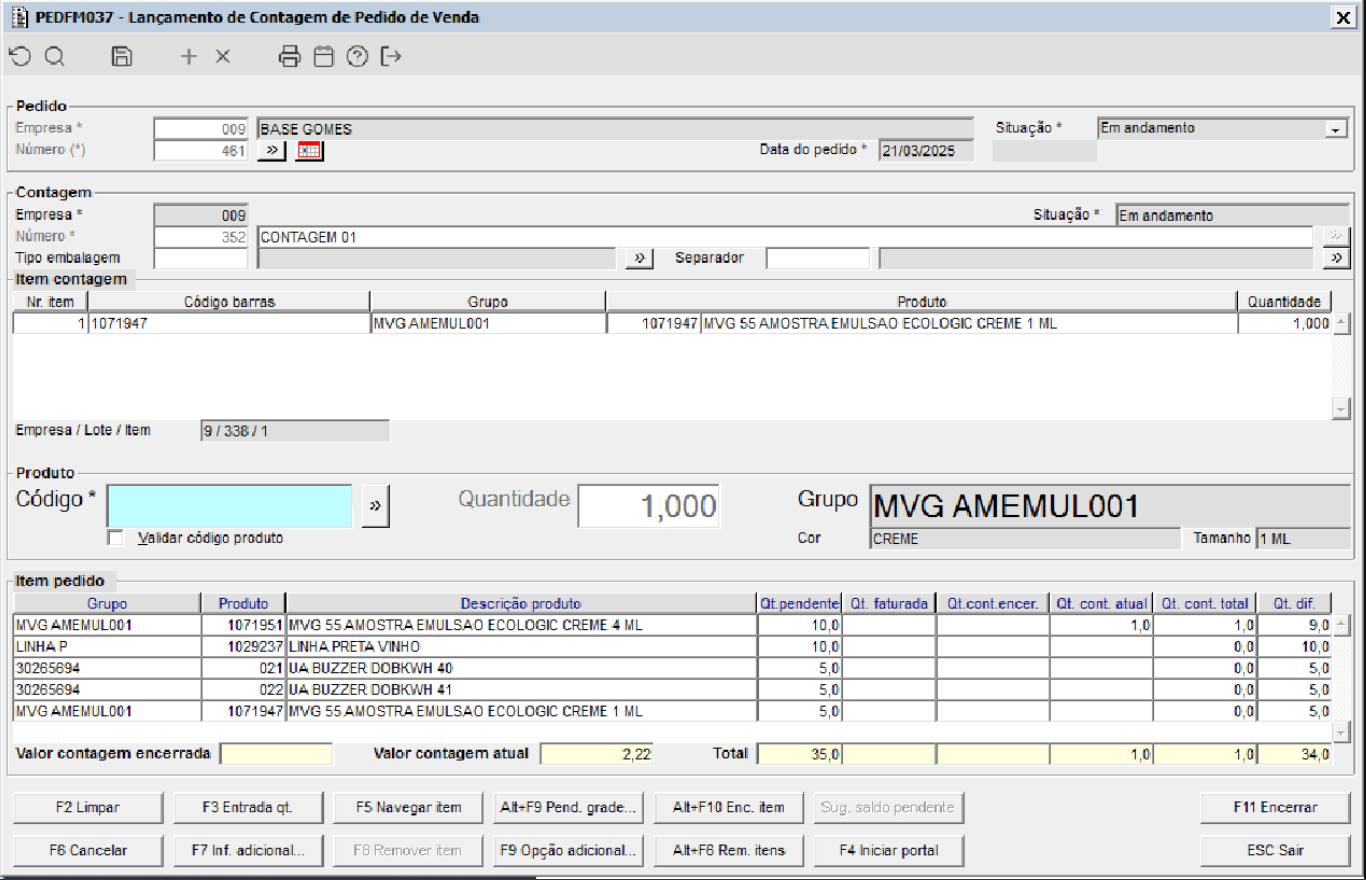Click Alt+F6 Rem. itens button
This screenshot has width=1366, height=880.
pos(729,851)
